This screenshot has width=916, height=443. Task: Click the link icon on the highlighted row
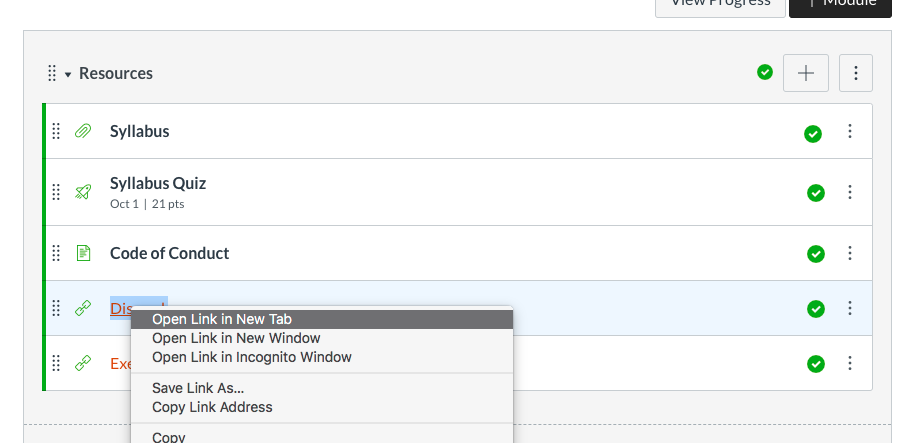[83, 308]
